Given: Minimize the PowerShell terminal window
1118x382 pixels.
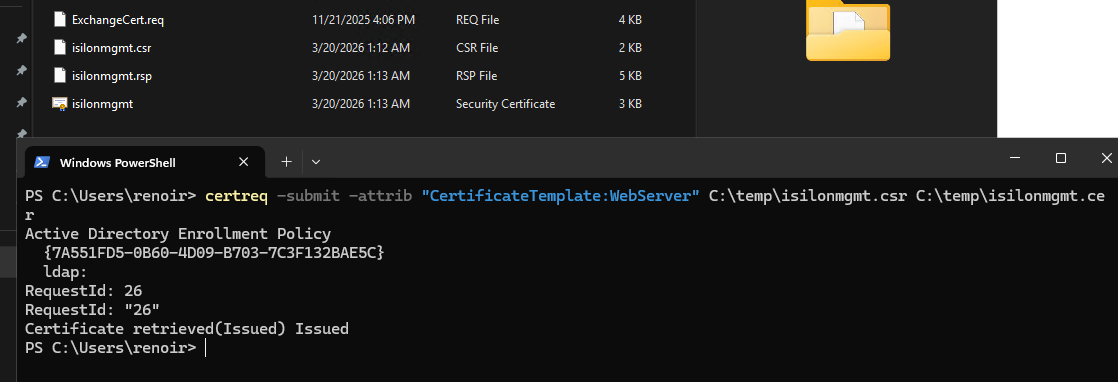Looking at the screenshot, I should (1015, 158).
